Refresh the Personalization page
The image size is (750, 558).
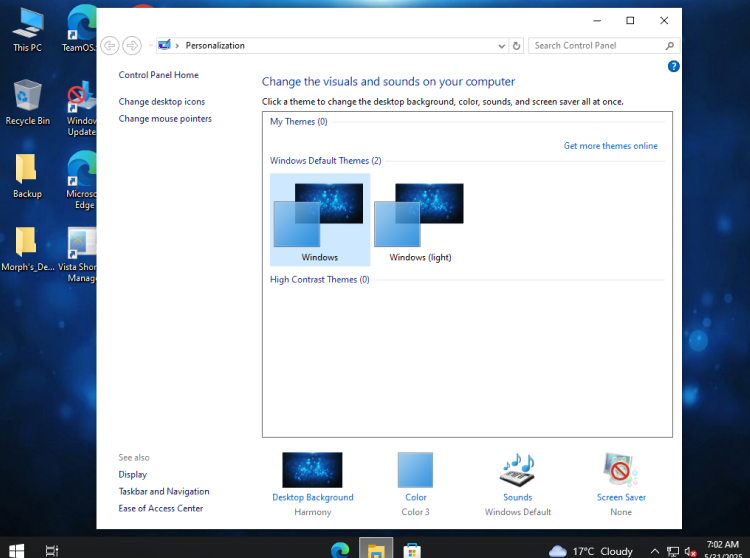click(x=516, y=46)
